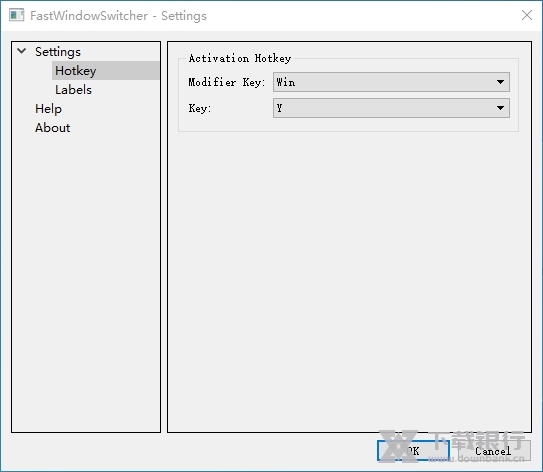Select Settings in the tree
Viewport: 543px width, 472px height.
coord(58,52)
